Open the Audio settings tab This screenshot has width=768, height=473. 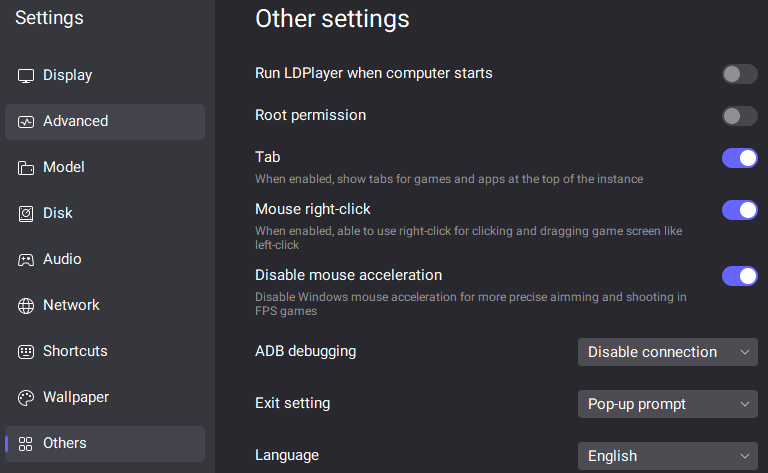[x=105, y=260]
